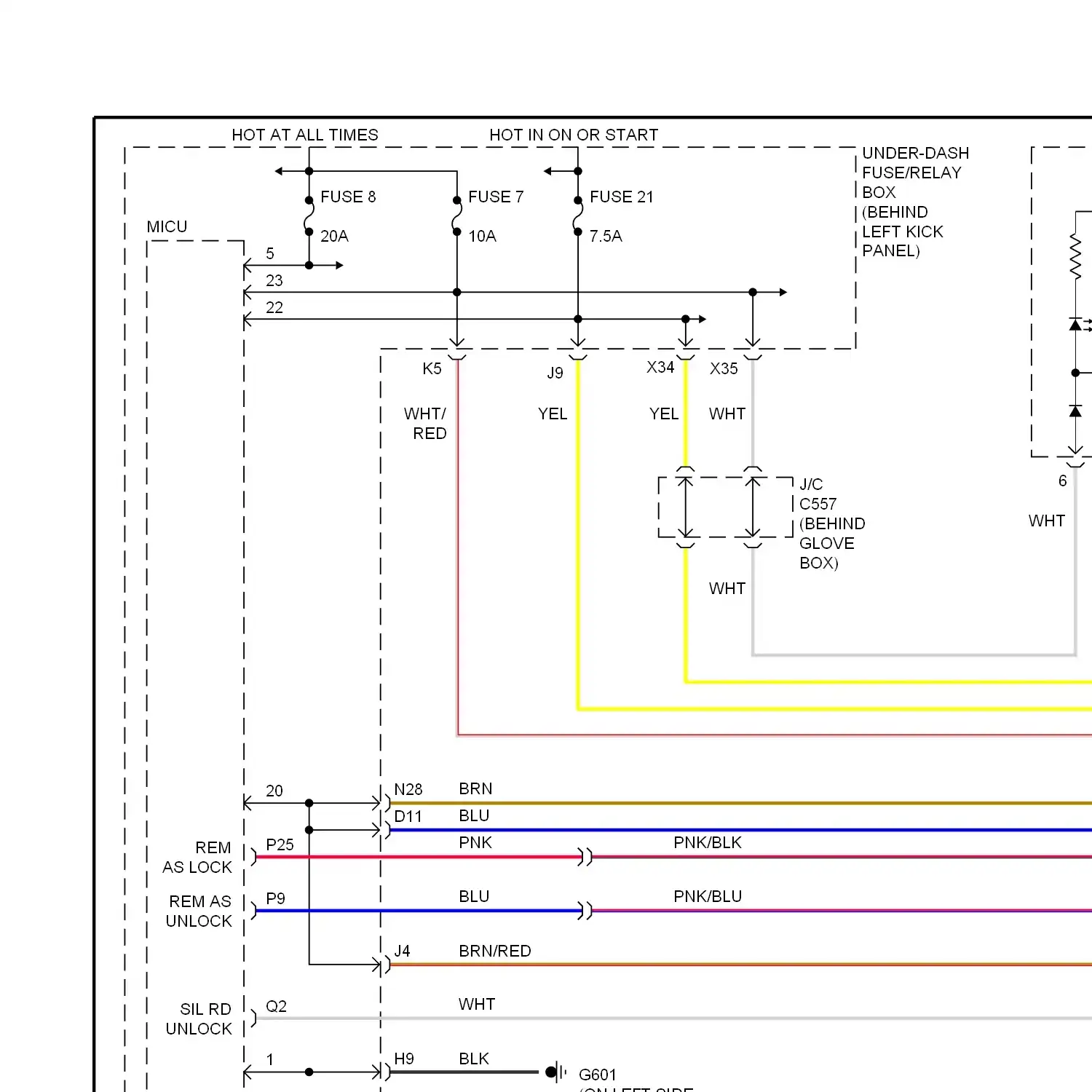Click the FUSE 7 10A fuse symbol
The height and width of the screenshot is (1092, 1092).
point(457,216)
